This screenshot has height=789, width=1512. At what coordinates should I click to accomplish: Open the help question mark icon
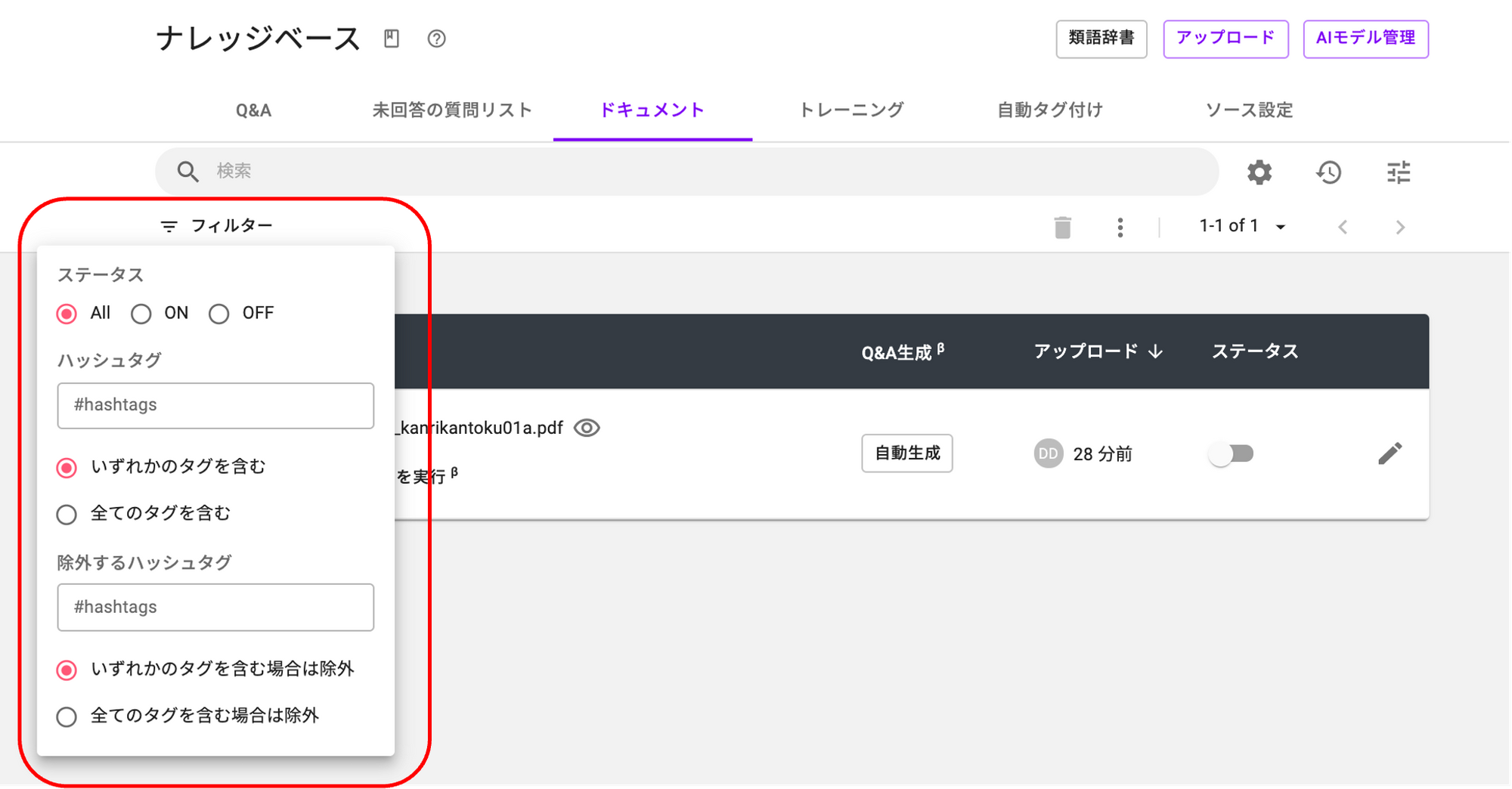click(x=436, y=39)
